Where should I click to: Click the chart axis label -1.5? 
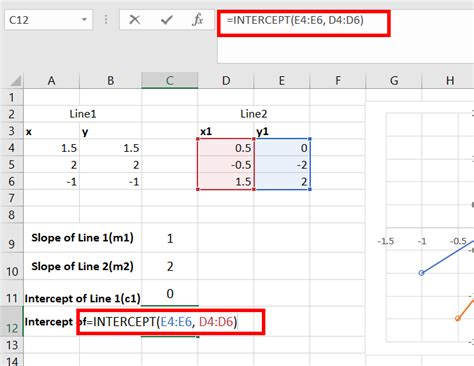pos(386,241)
